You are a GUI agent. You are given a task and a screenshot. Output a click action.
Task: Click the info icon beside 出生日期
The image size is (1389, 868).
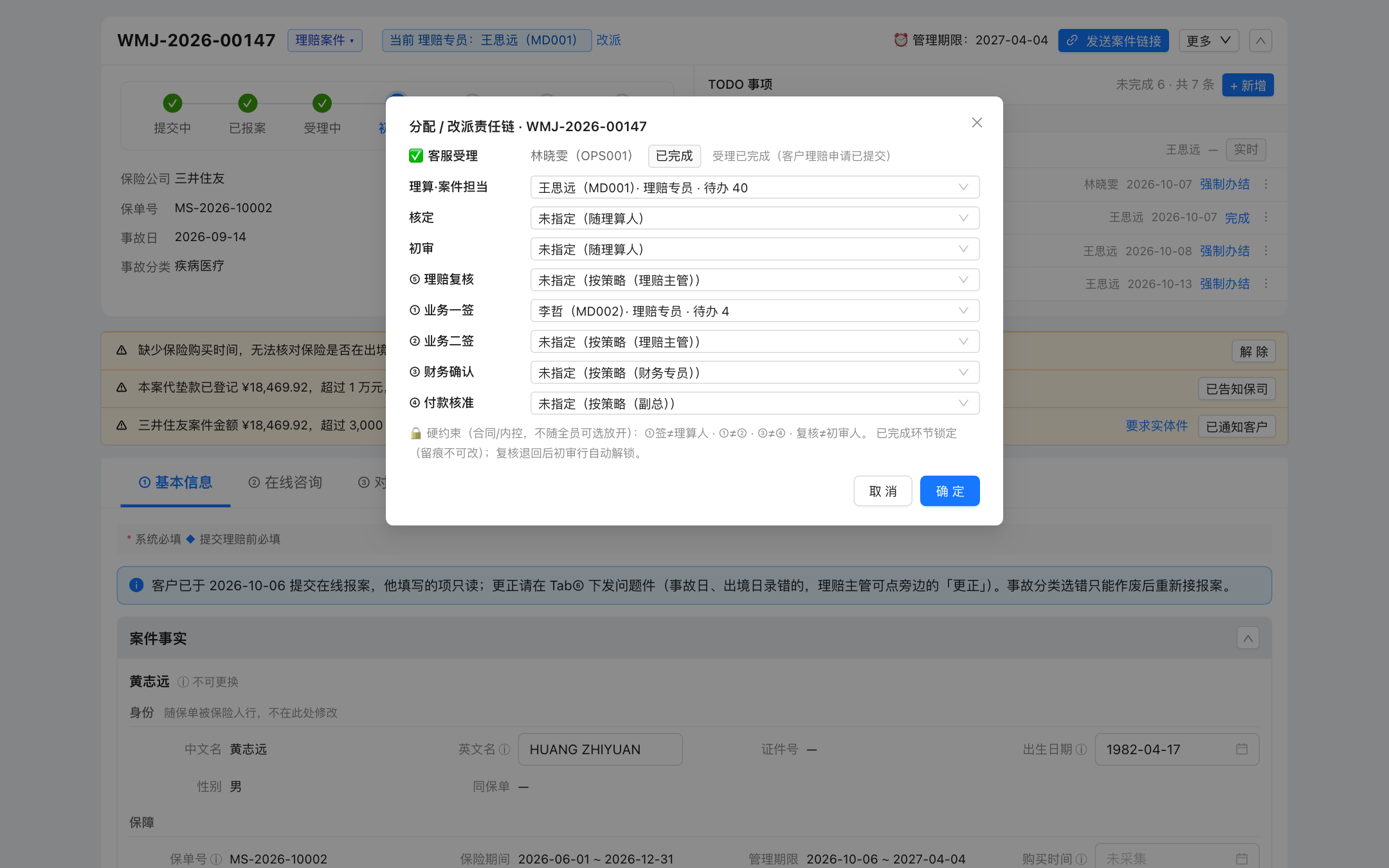[x=1081, y=749]
